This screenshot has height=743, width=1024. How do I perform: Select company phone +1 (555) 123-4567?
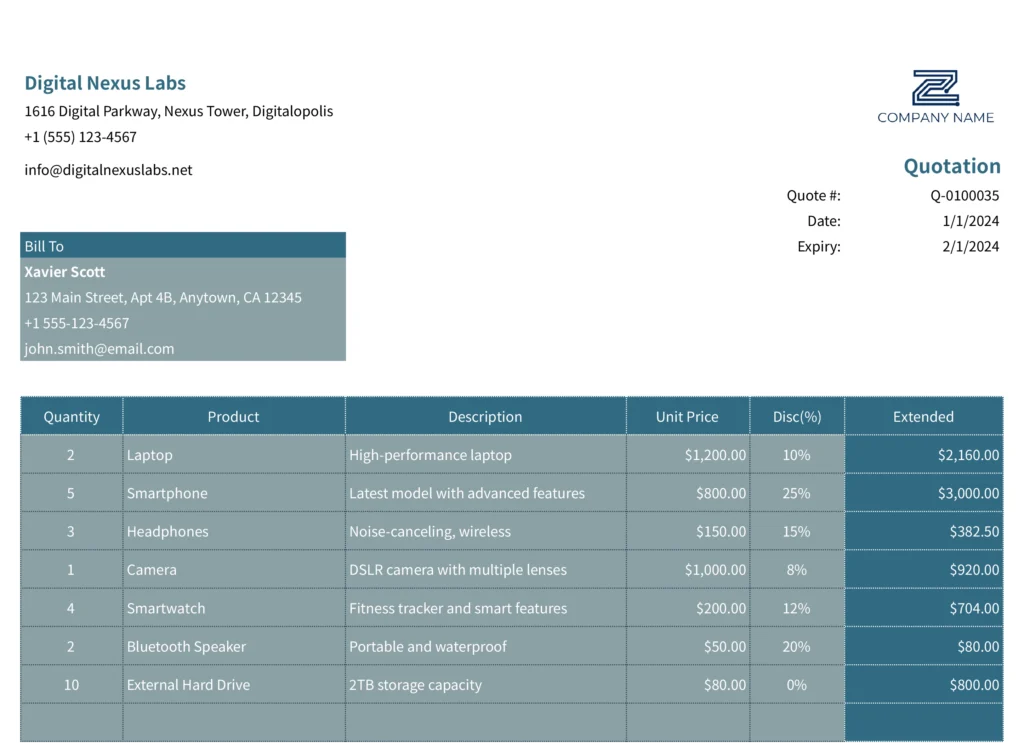point(80,136)
